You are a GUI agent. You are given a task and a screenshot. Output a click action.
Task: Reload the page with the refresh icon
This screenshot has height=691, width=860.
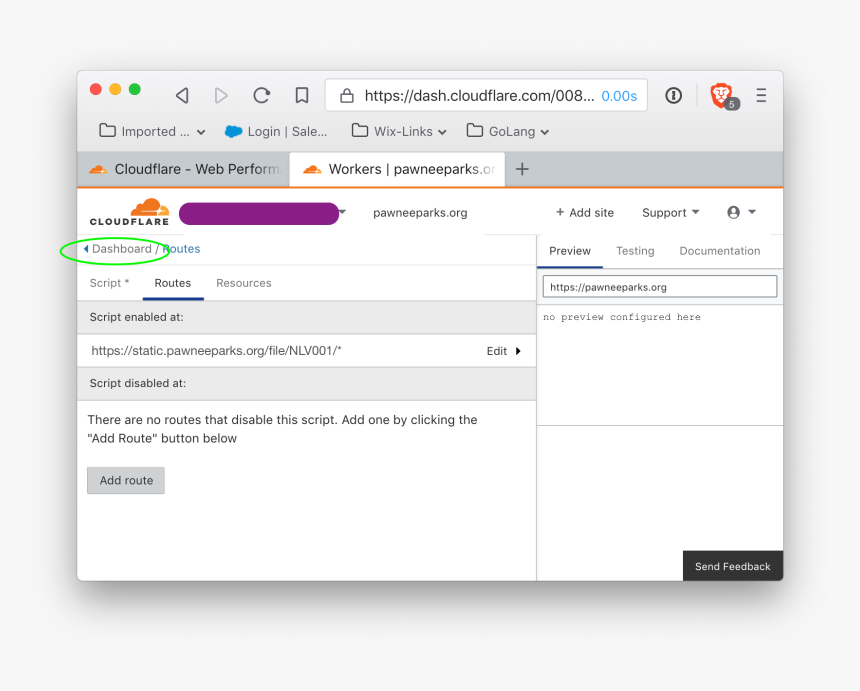262,95
